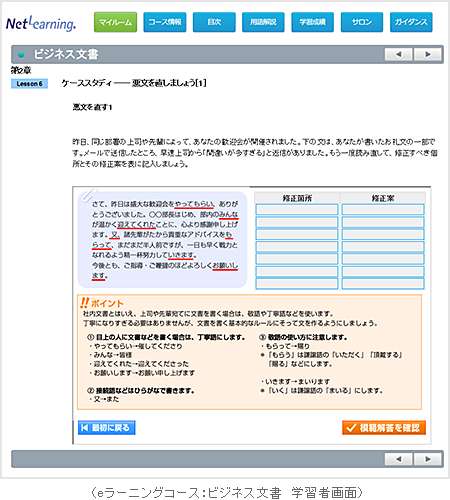Viewport: 450px width, 500px height.
Task: Focus the fourth 修正案 input field
Action: click(383, 247)
